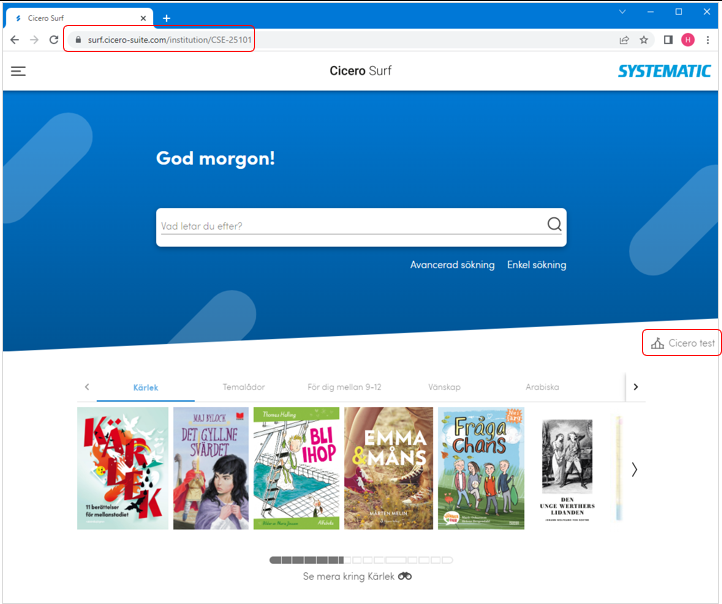The width and height of the screenshot is (722, 604).
Task: Close the Cicero Surf tab
Action: pos(143,18)
